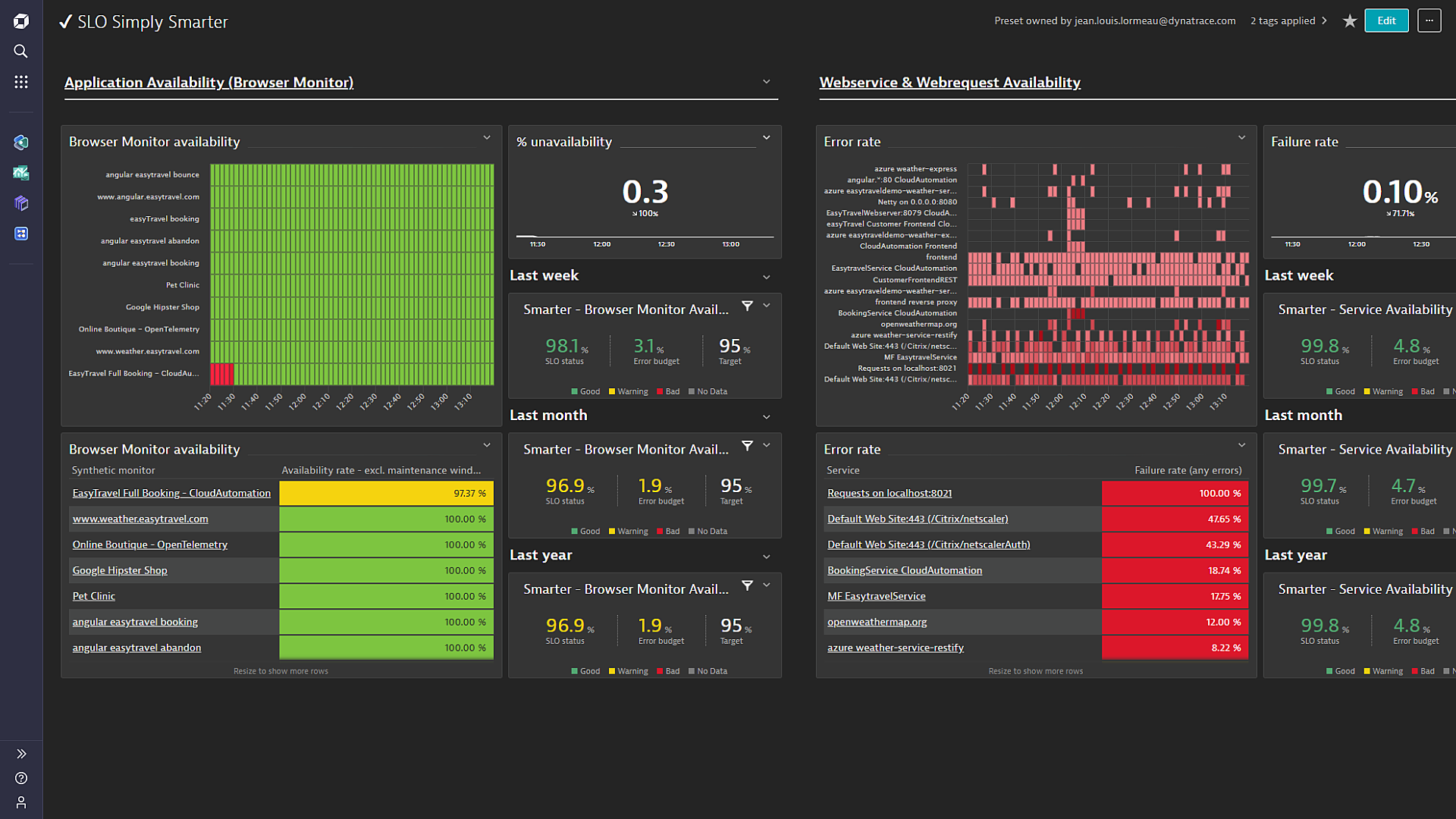
Task: Click yellow 97.37 % availability bar
Action: 387,493
